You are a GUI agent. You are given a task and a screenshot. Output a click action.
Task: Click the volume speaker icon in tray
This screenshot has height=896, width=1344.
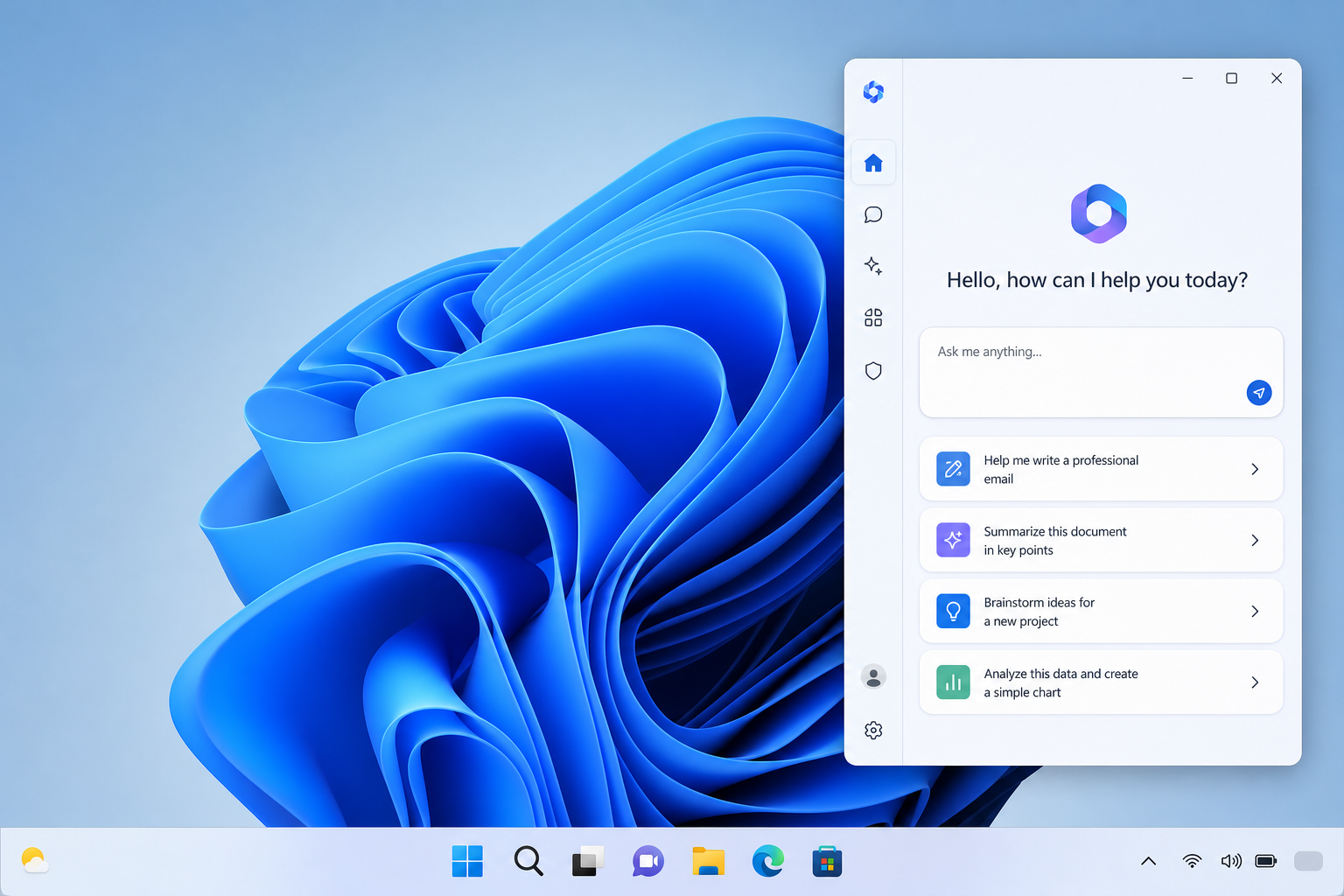[1231, 861]
